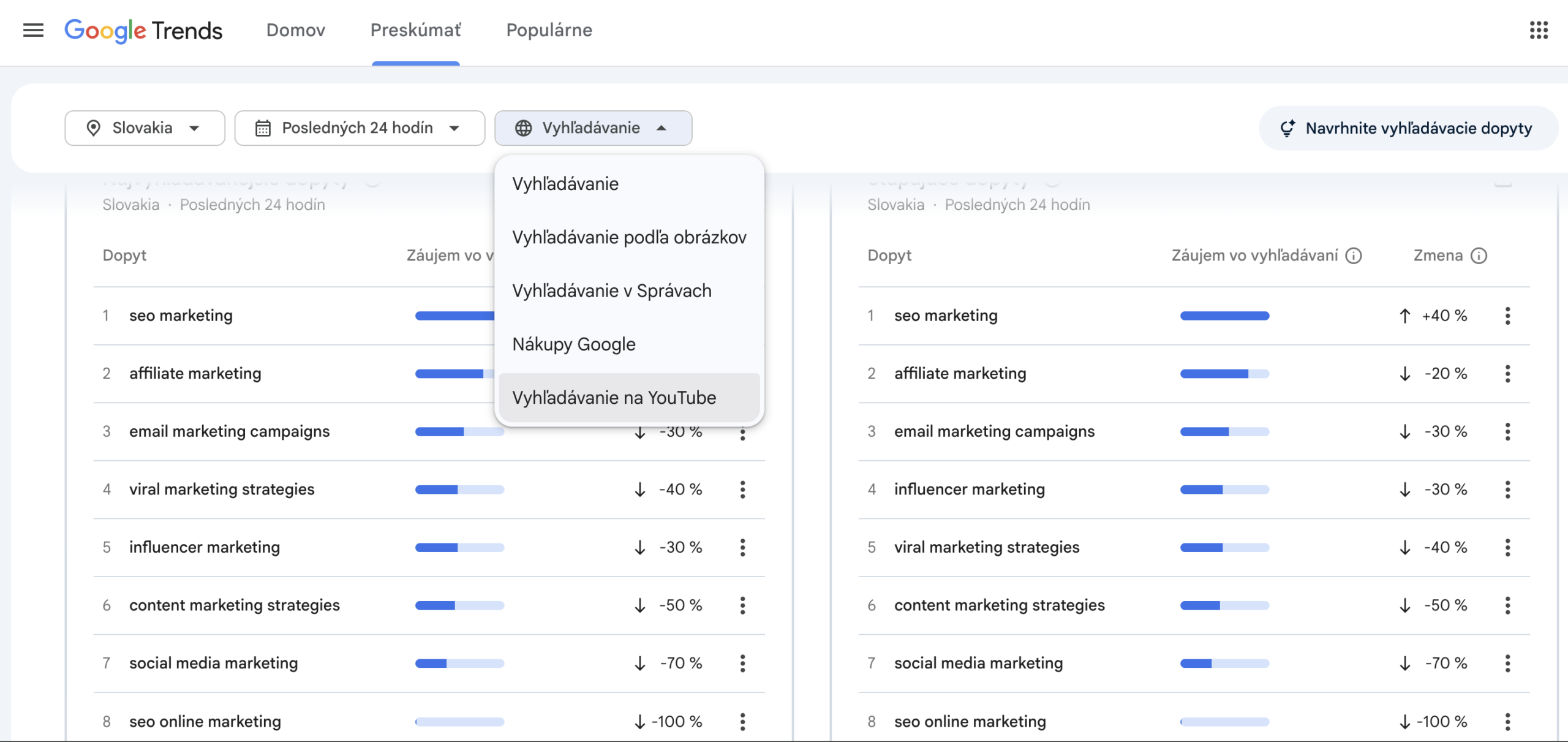Choose Vyhľadávanie podľa obrázkov option
The width and height of the screenshot is (1568, 742).
tap(629, 237)
